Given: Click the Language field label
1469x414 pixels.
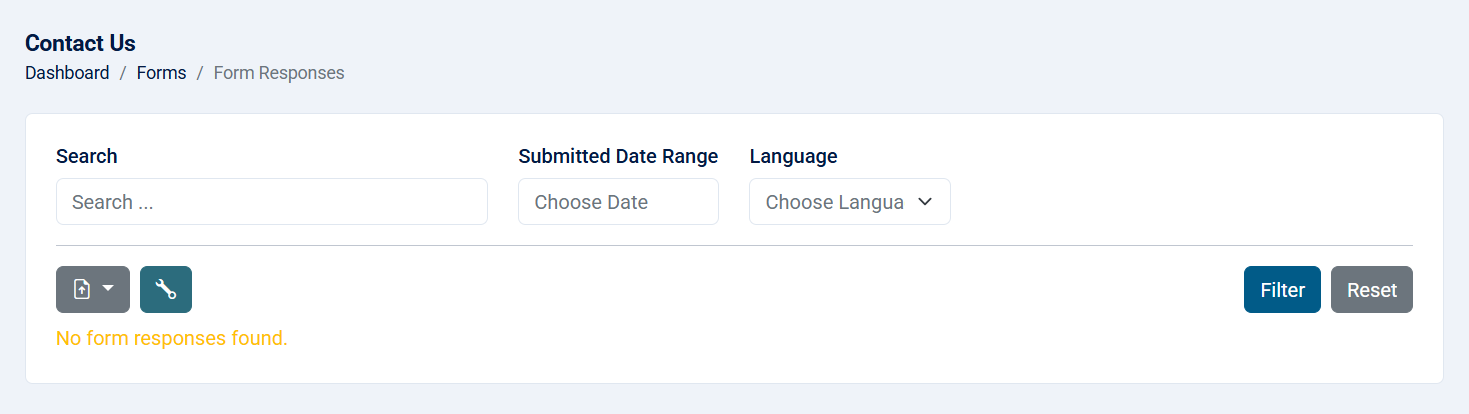Looking at the screenshot, I should pos(794,156).
